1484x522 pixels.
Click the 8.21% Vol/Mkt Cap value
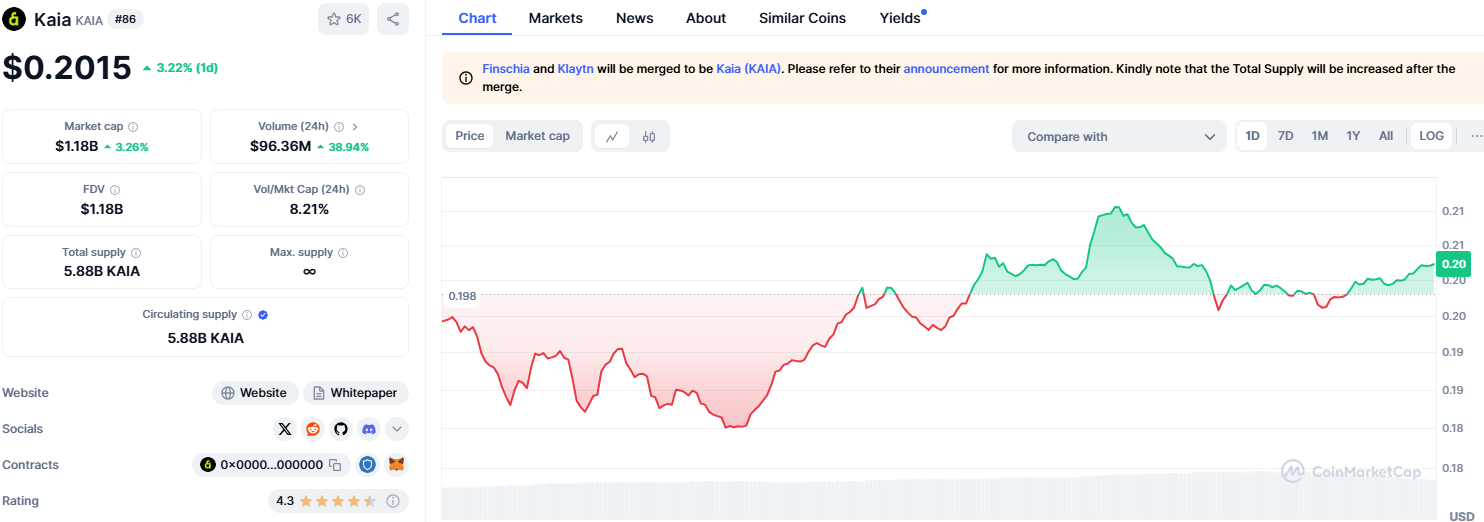click(x=309, y=209)
